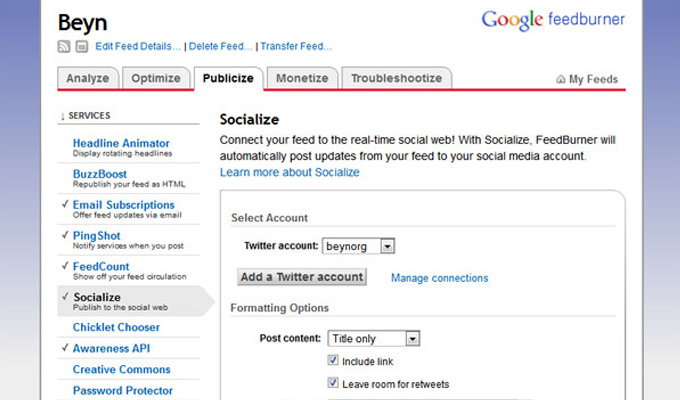Open the Post content dropdown

373,338
